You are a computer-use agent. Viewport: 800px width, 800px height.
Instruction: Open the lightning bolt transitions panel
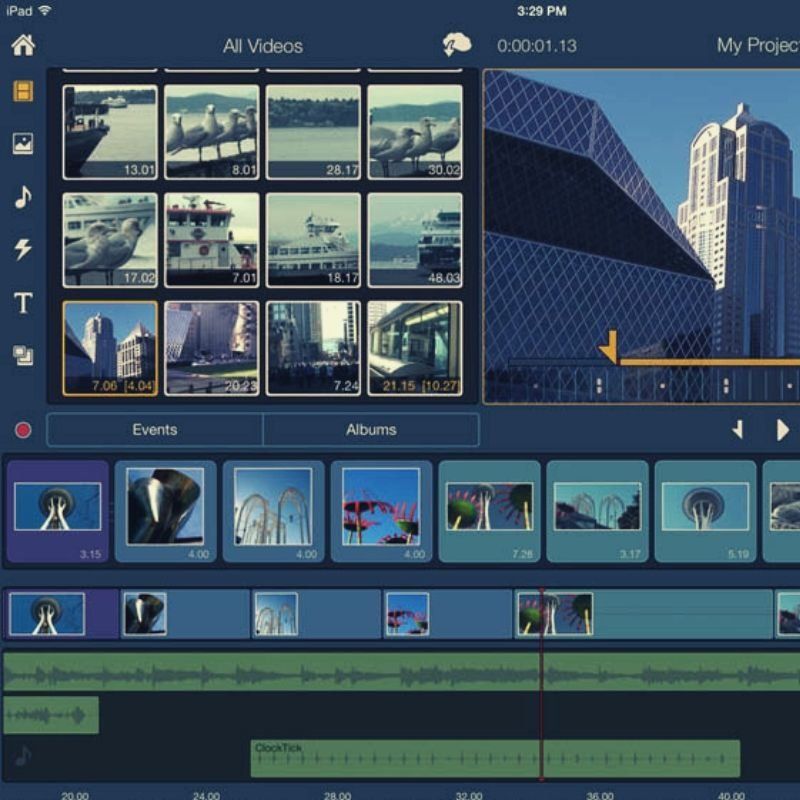point(22,250)
